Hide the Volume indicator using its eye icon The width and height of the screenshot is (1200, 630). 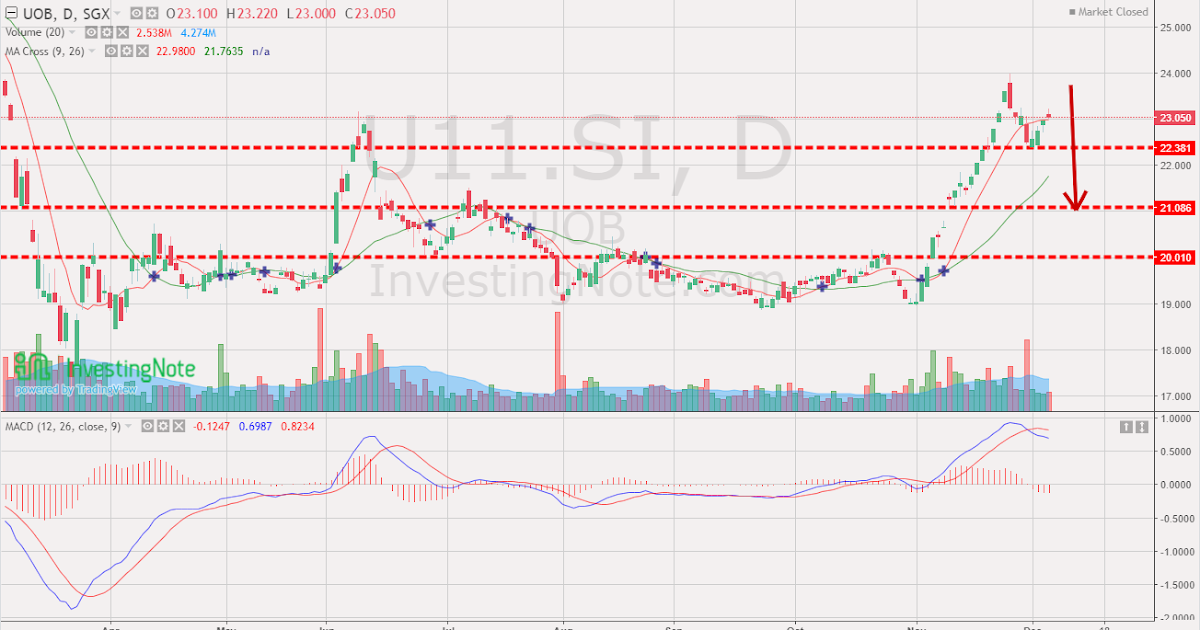point(91,32)
